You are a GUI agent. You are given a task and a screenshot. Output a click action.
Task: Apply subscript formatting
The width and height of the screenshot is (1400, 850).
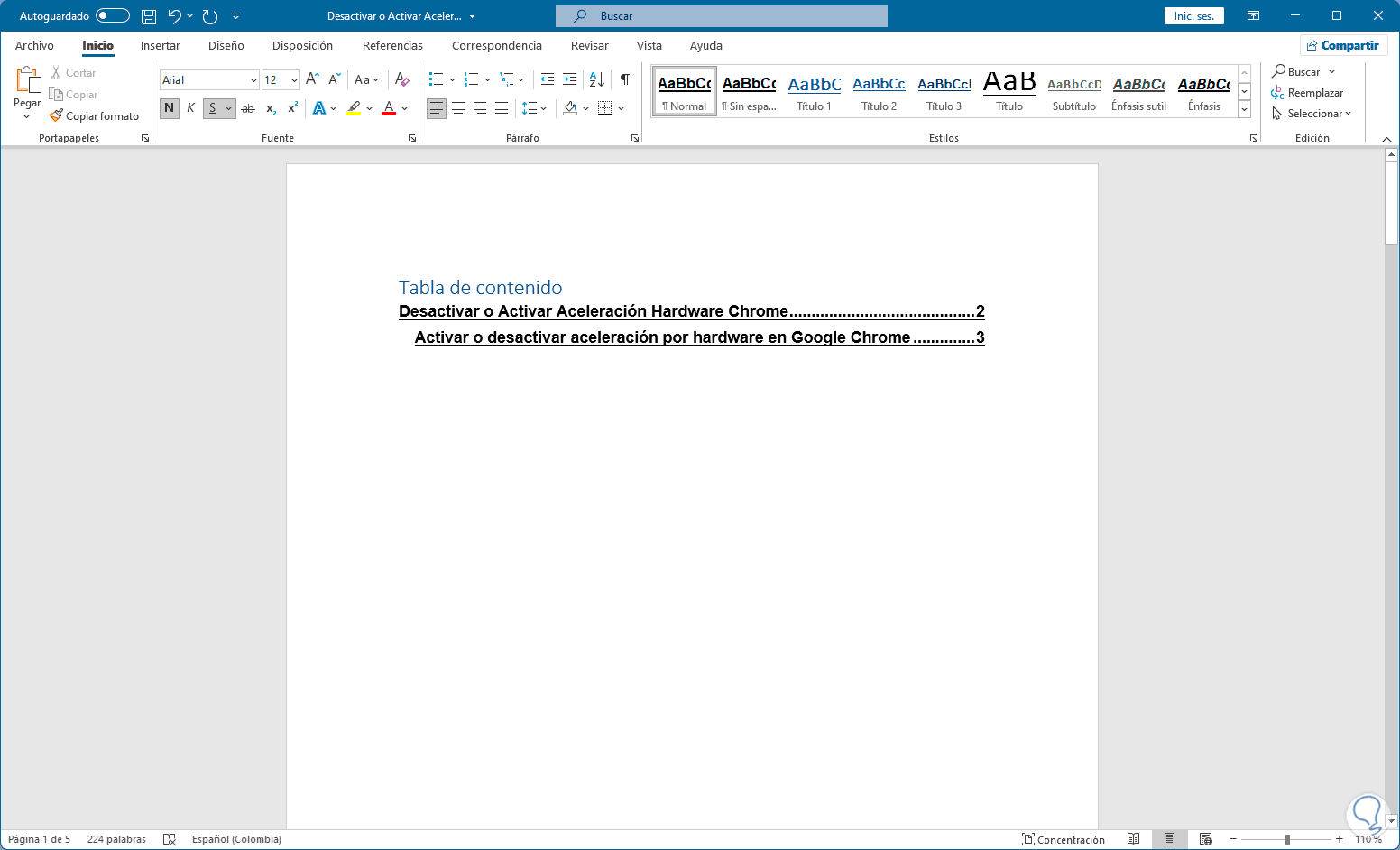coord(271,108)
